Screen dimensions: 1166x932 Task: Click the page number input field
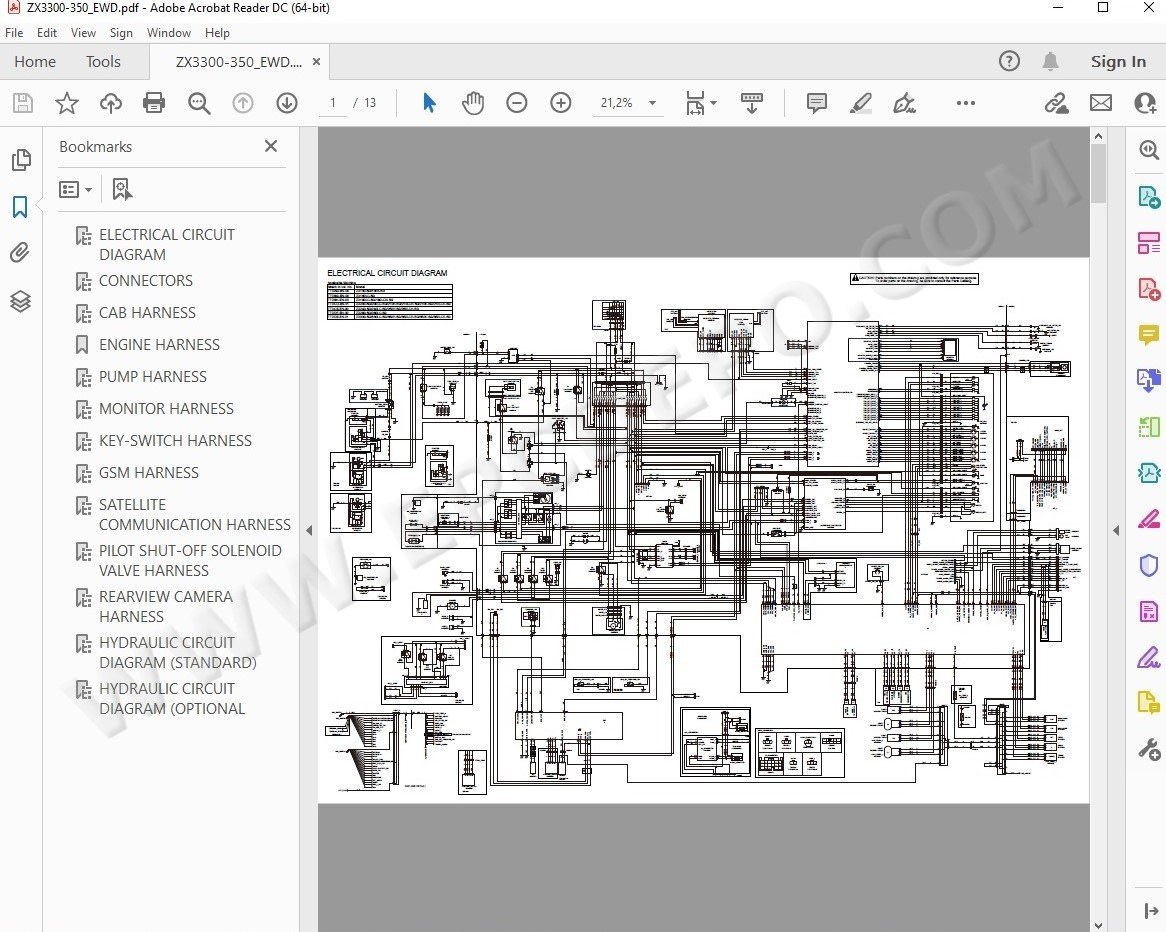tap(333, 103)
